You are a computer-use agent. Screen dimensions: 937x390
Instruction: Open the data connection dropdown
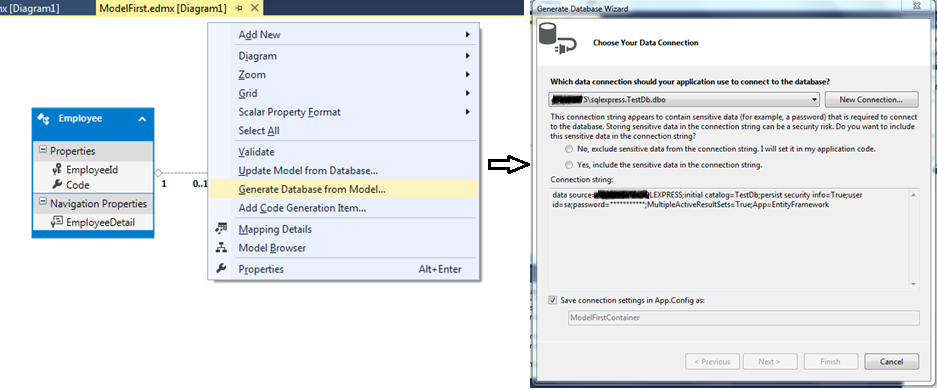pyautogui.click(x=814, y=99)
